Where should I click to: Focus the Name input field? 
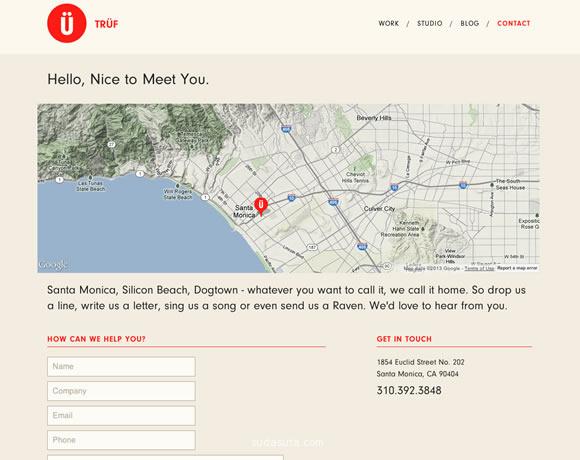pos(121,366)
